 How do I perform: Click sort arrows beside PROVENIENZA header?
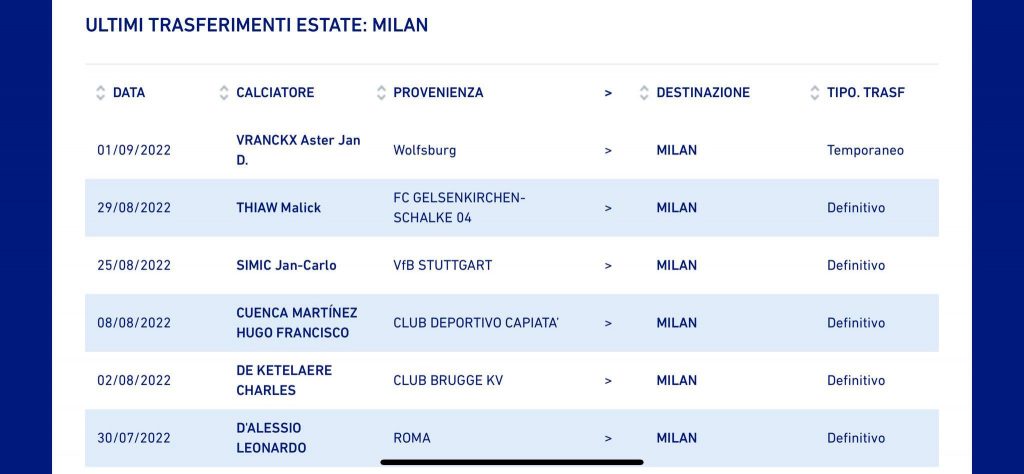381,93
